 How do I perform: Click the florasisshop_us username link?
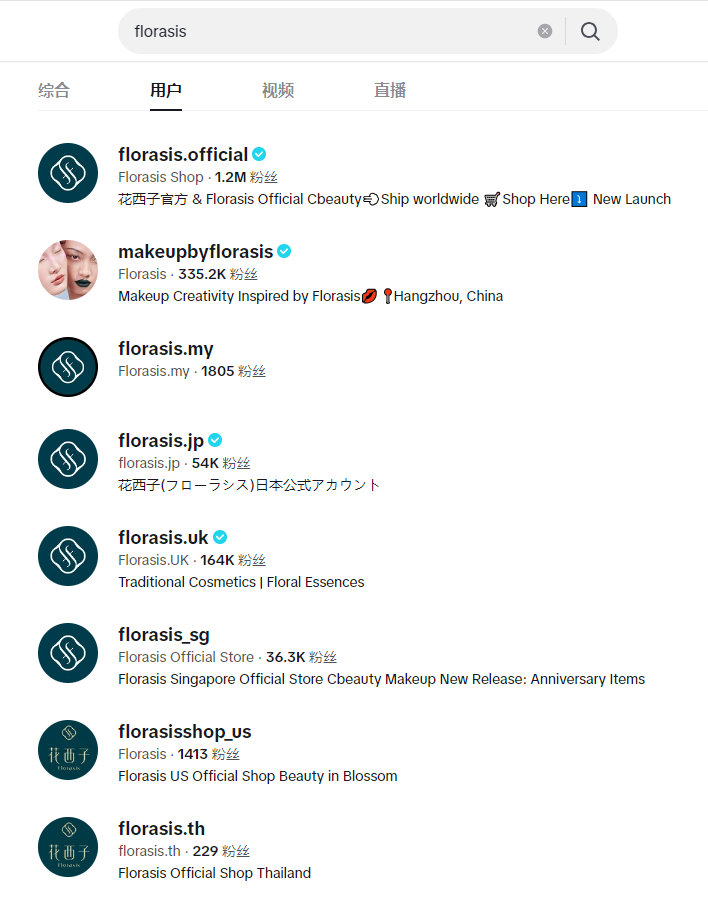185,732
